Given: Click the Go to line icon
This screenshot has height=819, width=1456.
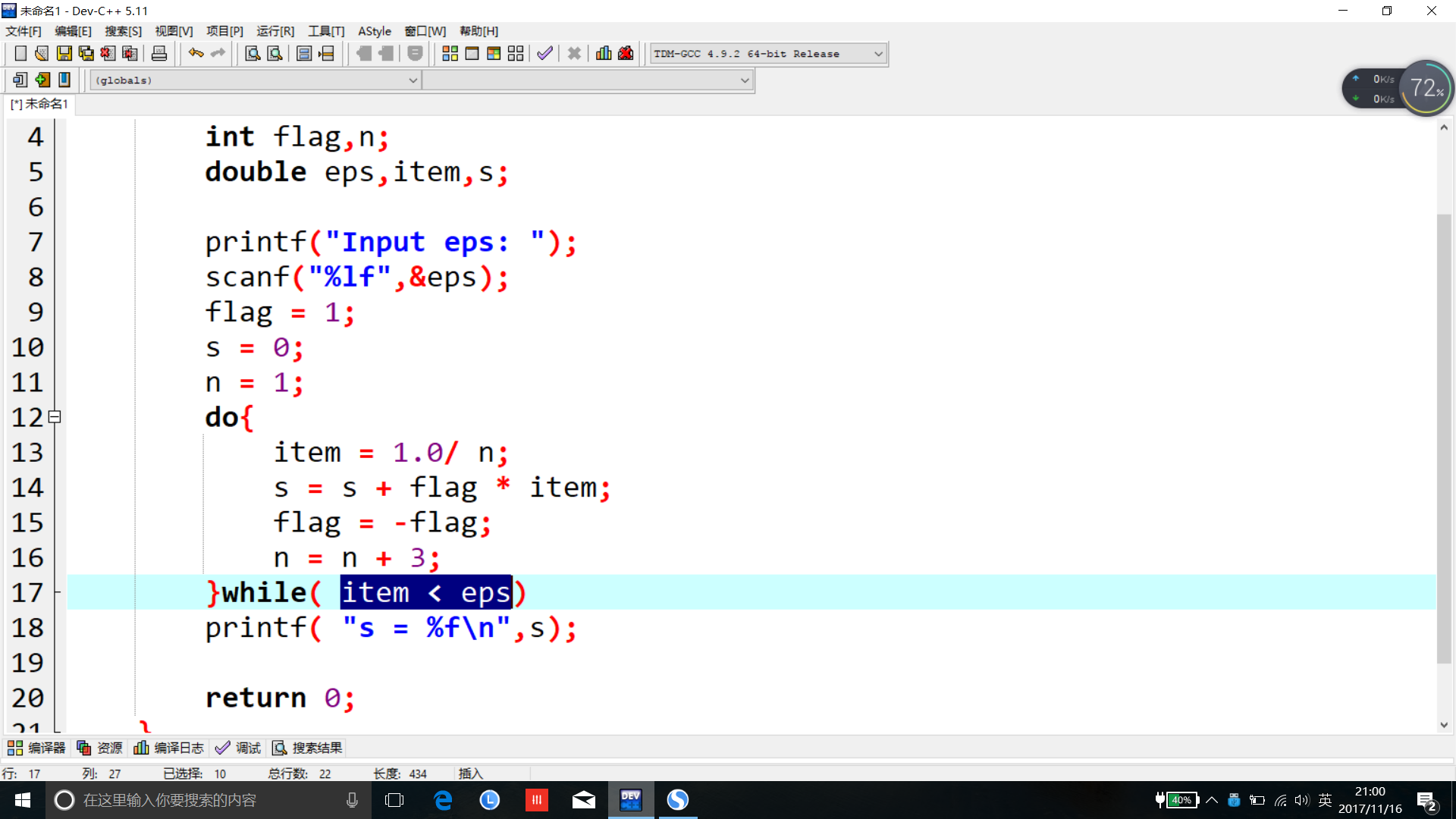Looking at the screenshot, I should (x=326, y=53).
